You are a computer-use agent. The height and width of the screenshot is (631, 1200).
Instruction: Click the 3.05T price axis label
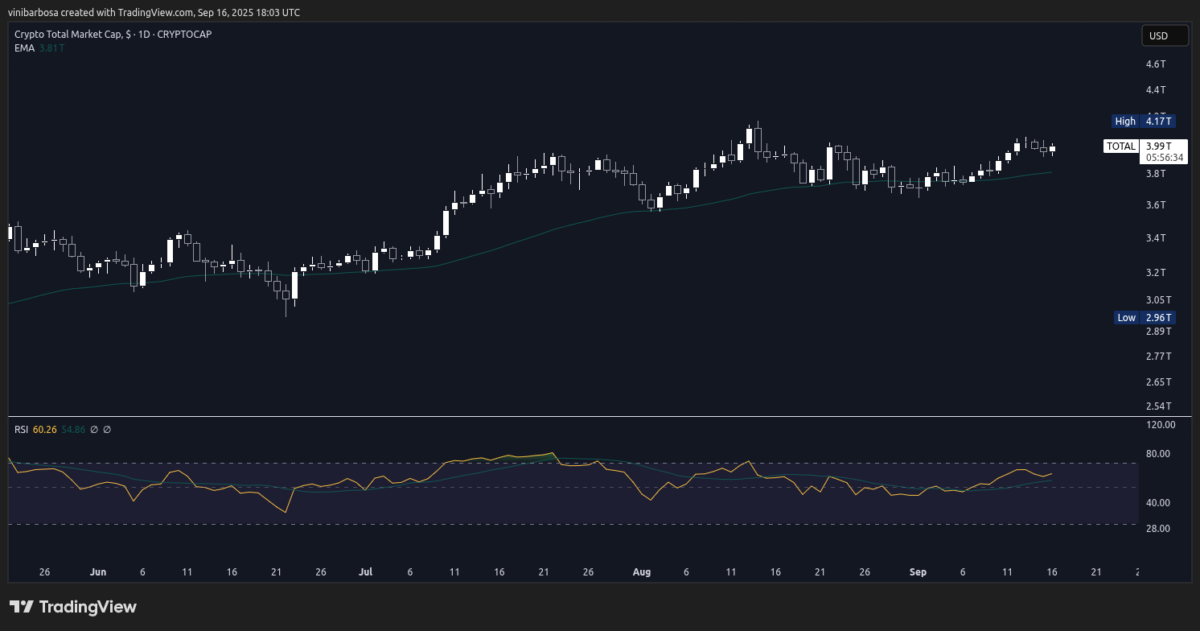click(1158, 300)
